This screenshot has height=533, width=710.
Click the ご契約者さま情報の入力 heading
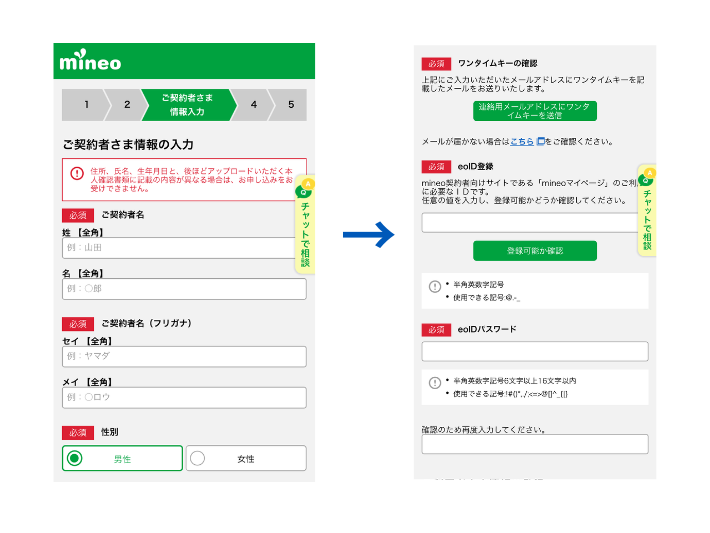click(x=128, y=144)
